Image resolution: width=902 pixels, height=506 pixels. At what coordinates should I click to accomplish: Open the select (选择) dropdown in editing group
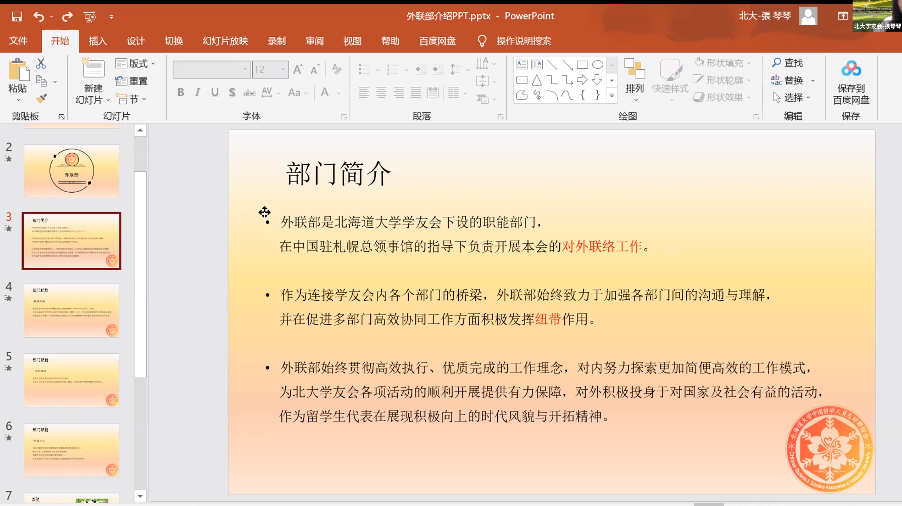pos(792,98)
